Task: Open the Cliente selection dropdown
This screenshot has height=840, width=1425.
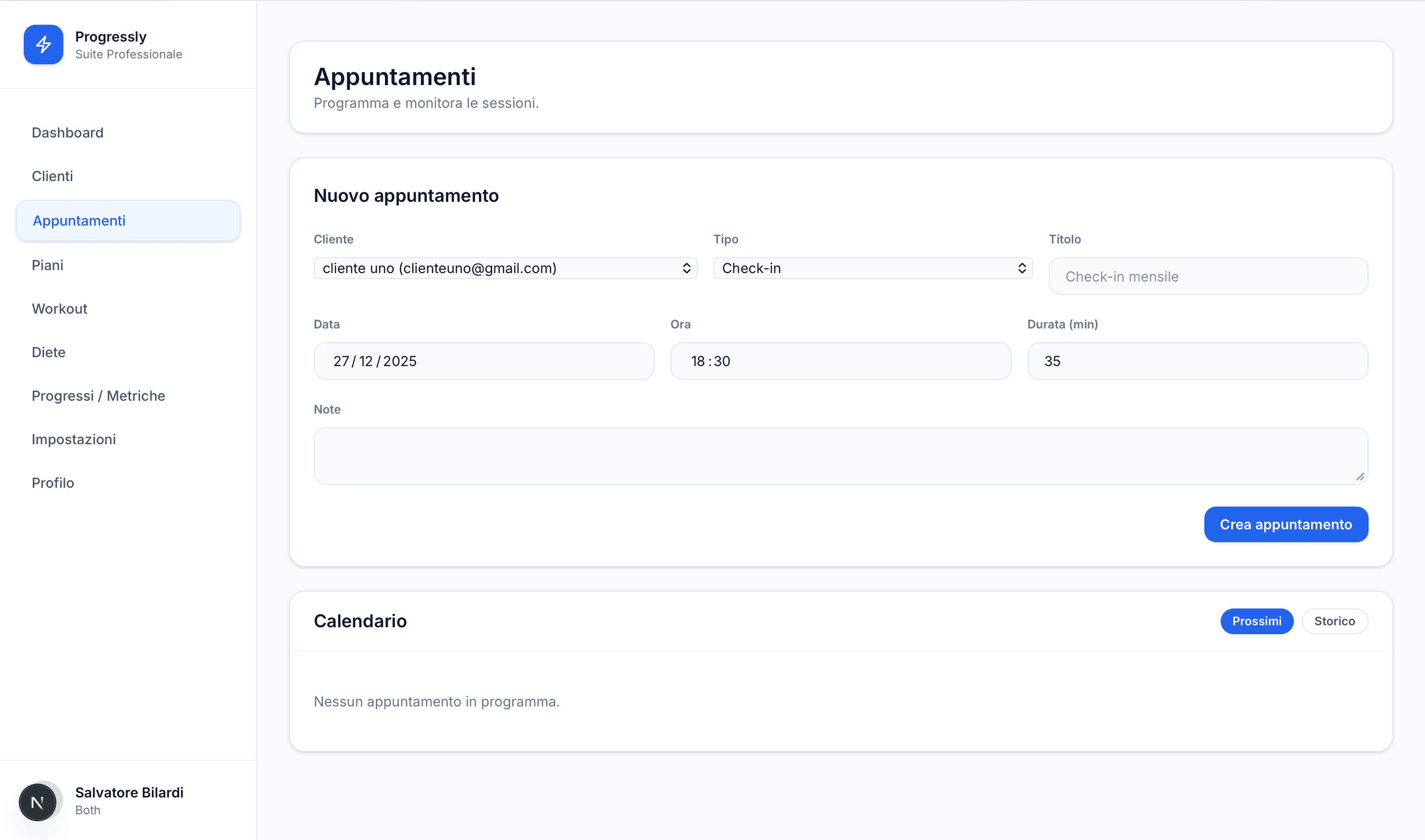Action: click(506, 268)
